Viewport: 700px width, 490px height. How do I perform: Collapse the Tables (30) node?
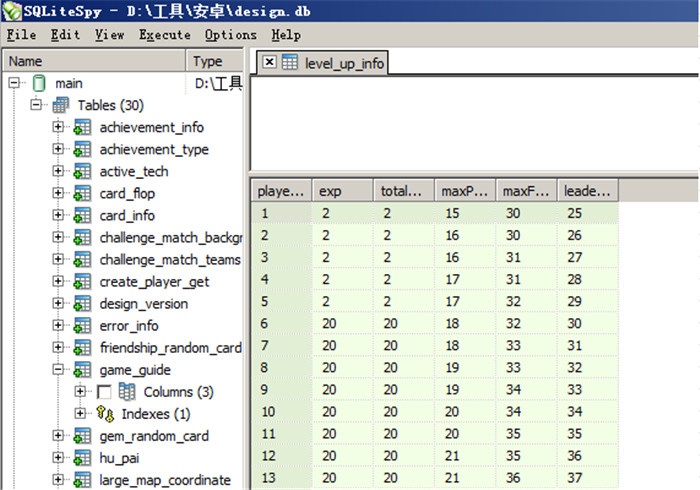[x=36, y=105]
